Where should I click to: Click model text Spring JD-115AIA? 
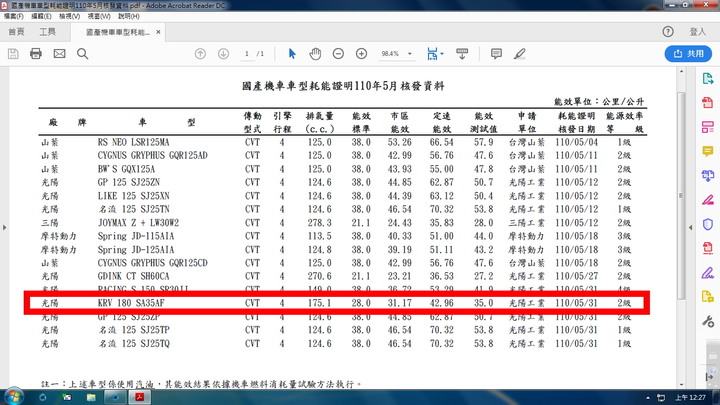136,236
